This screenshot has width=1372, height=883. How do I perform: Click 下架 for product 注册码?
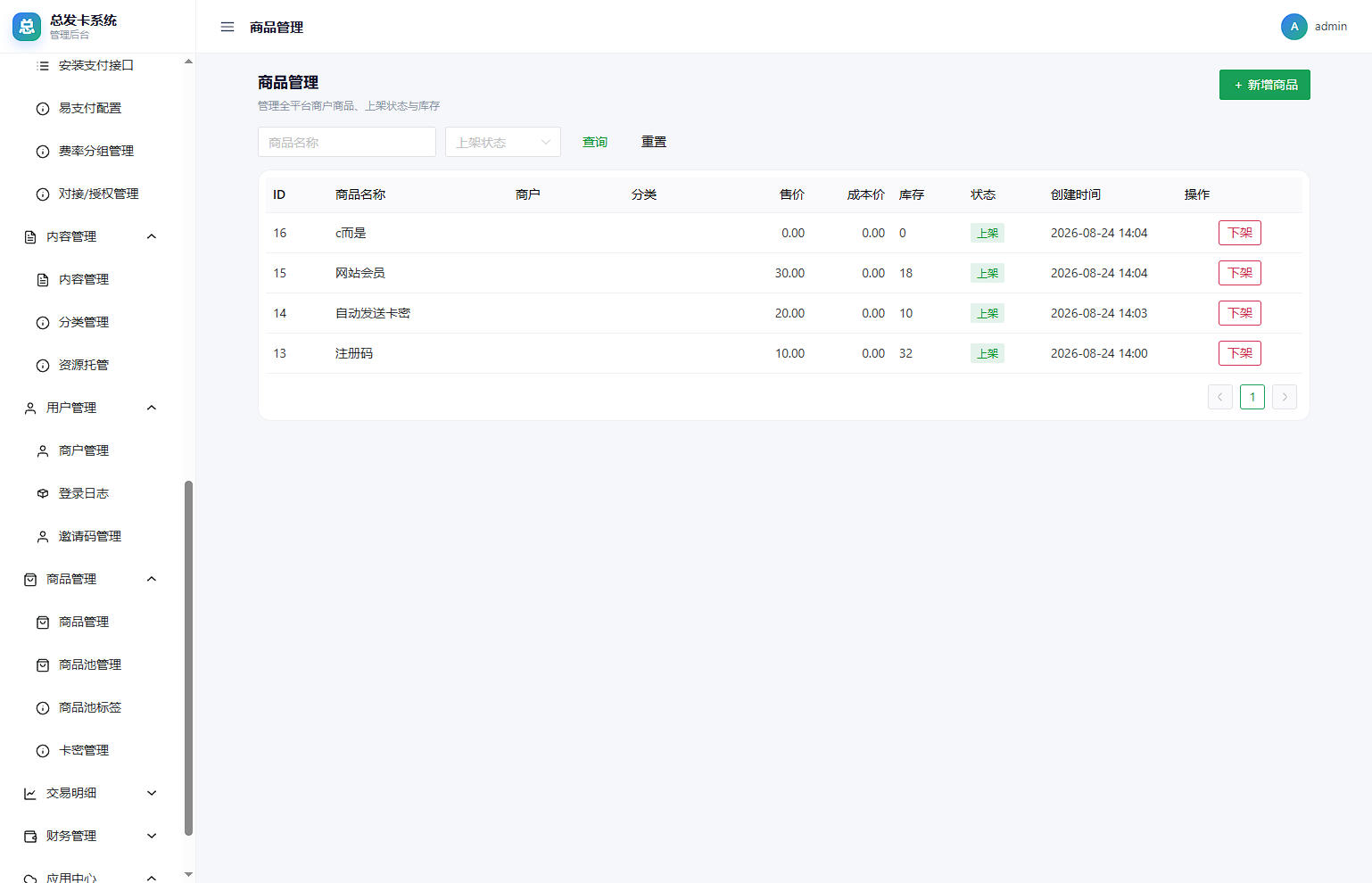(1240, 353)
